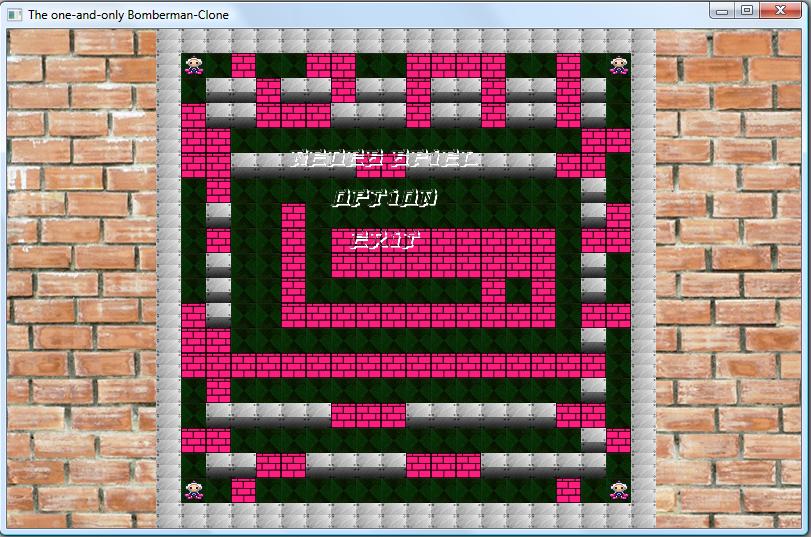Click the top-right Bomberman character
The image size is (811, 537).
[x=619, y=66]
